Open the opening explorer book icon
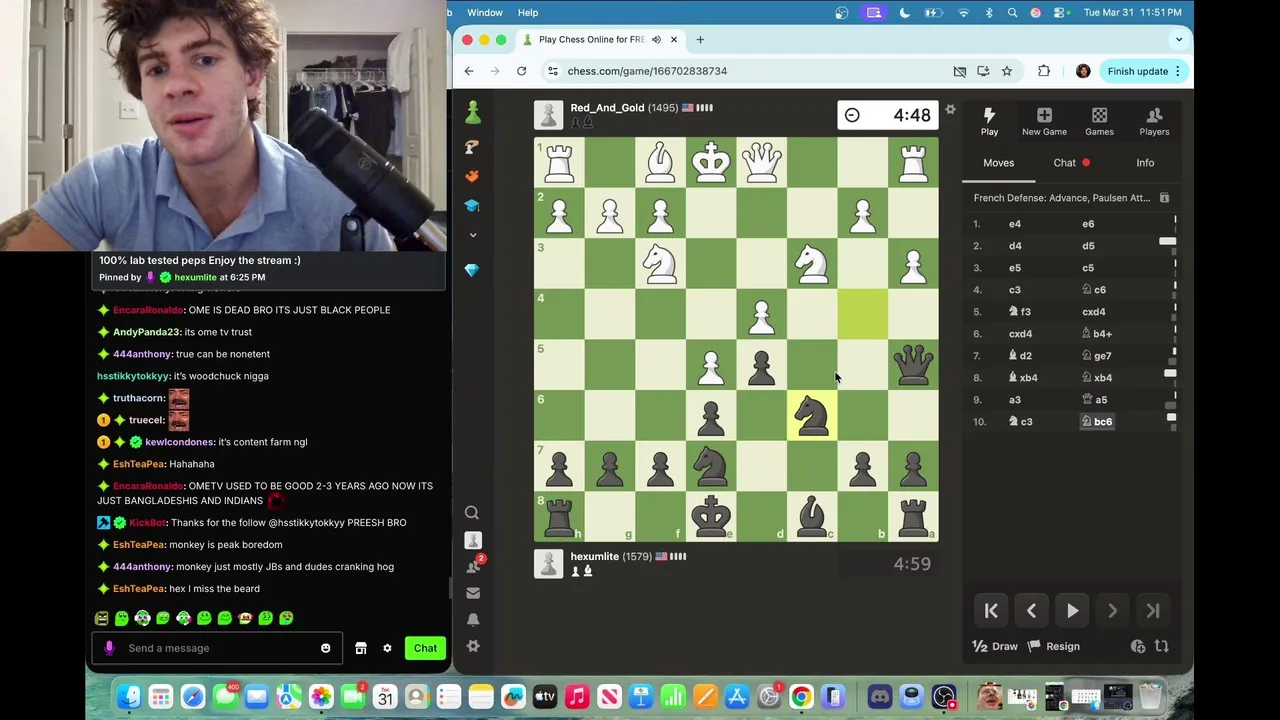This screenshot has width=1280, height=720. (1164, 198)
